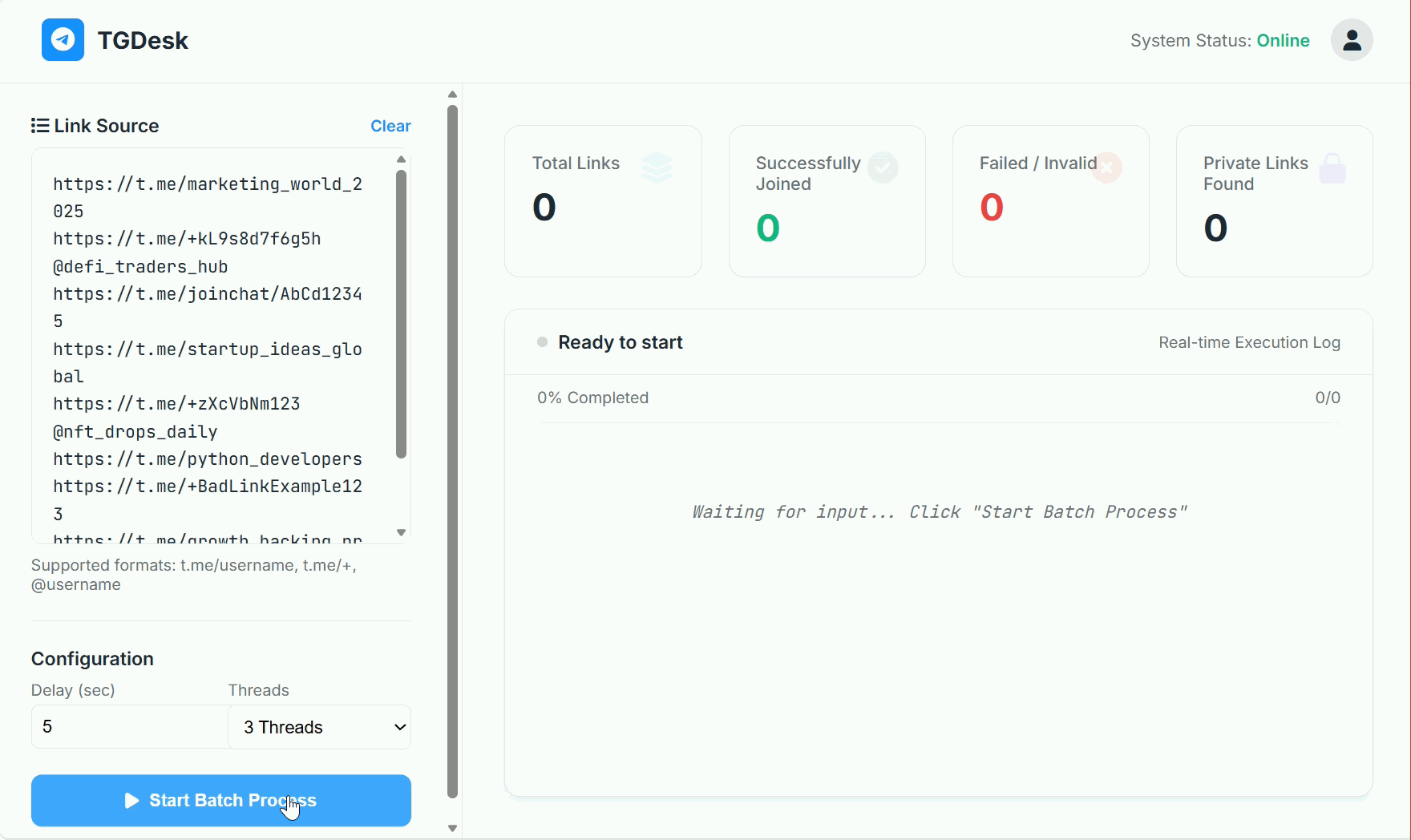Click the play icon inside Start Batch Process
The width and height of the screenshot is (1411, 840).
(x=132, y=801)
